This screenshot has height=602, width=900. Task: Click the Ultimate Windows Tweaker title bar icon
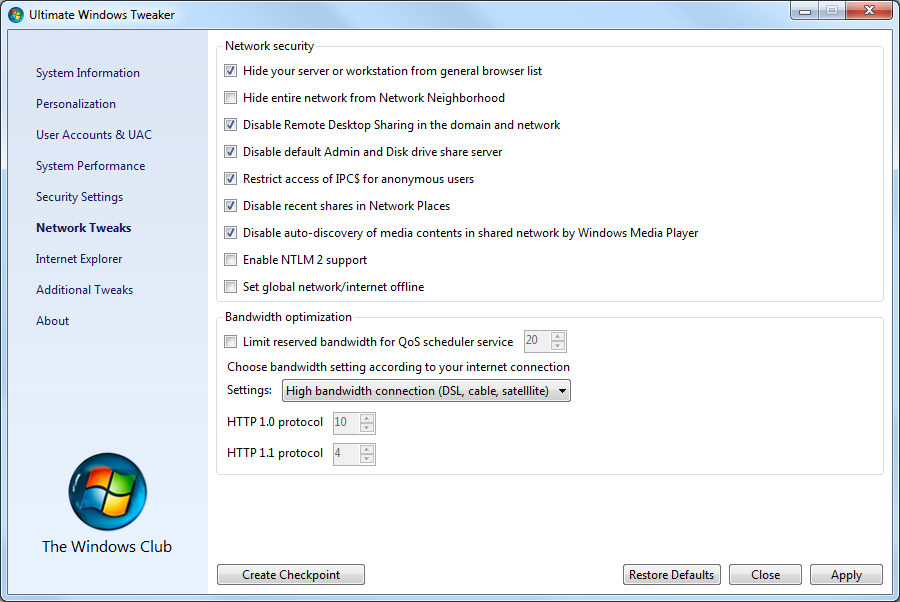[15, 14]
